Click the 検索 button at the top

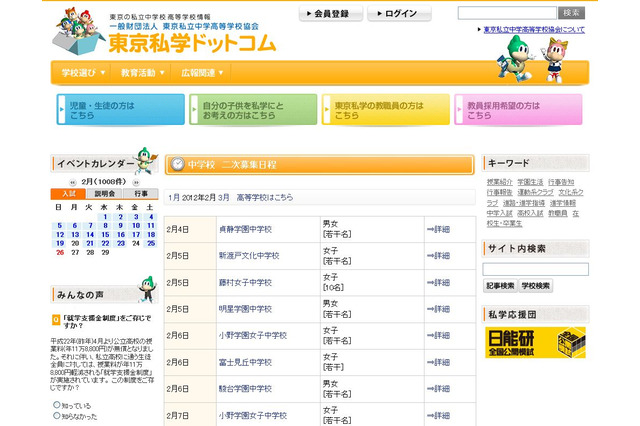(571, 13)
